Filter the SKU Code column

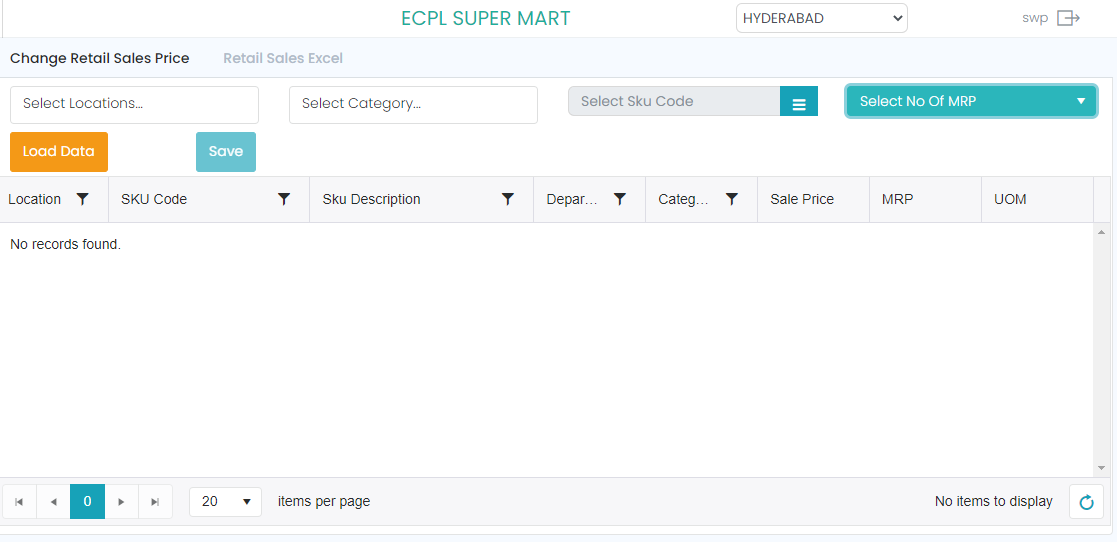pyautogui.click(x=284, y=200)
